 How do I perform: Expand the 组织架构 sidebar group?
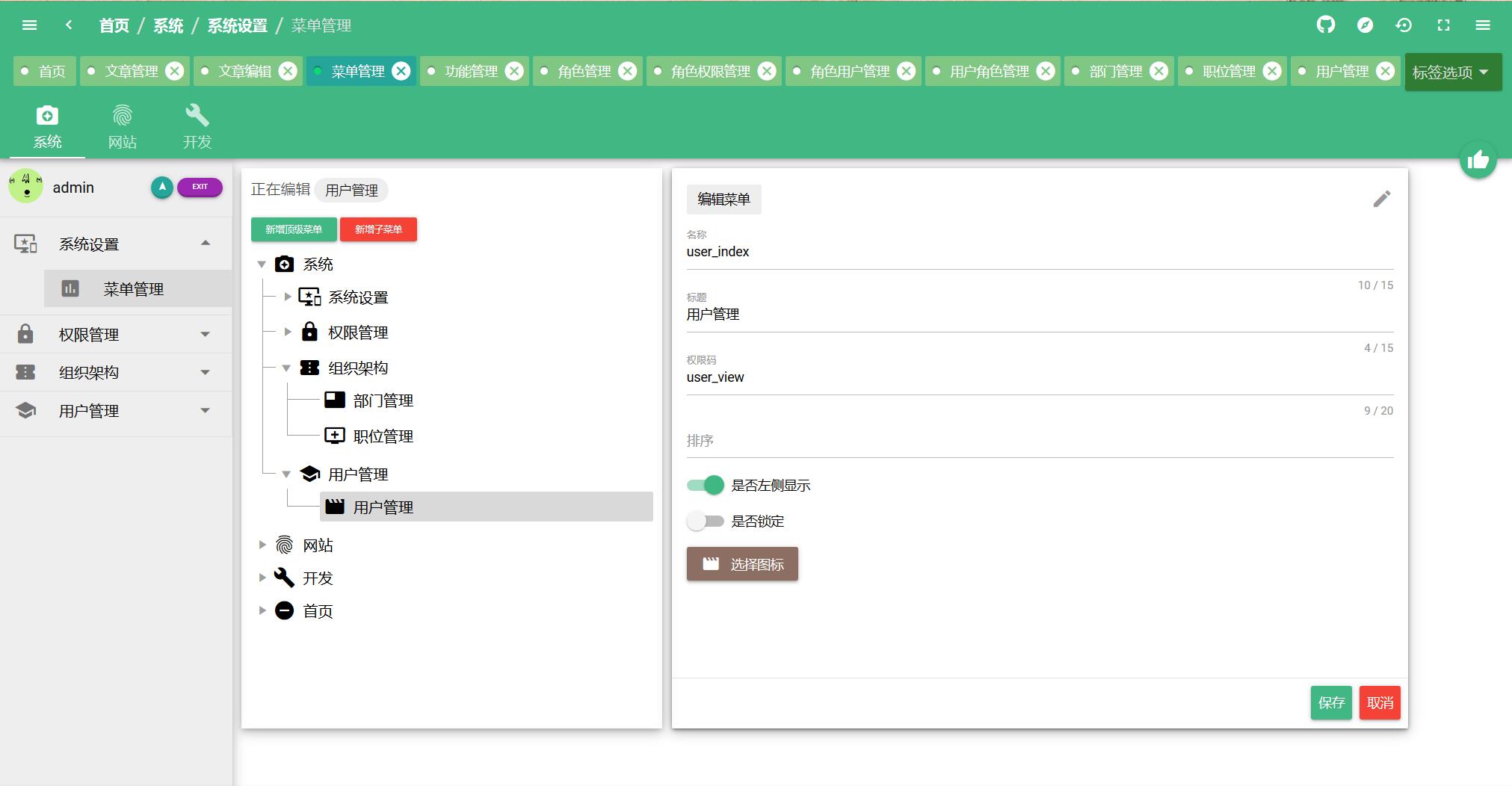click(116, 372)
